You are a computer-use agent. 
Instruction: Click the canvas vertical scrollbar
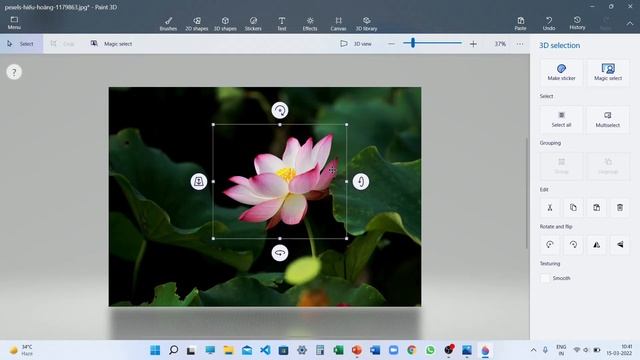pos(527,192)
